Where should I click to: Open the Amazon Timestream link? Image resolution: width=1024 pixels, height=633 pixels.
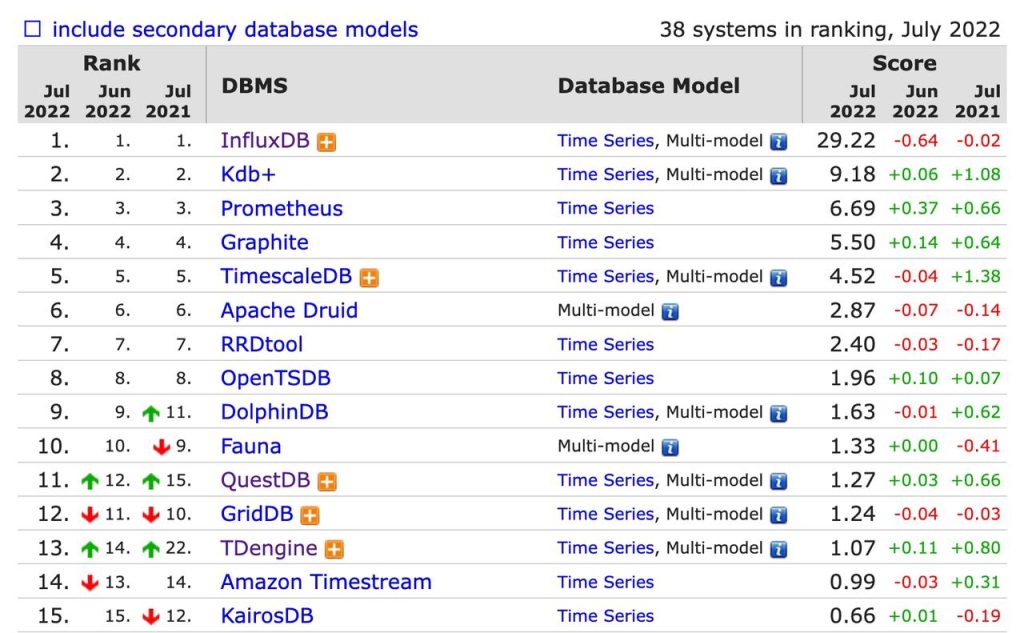324,582
